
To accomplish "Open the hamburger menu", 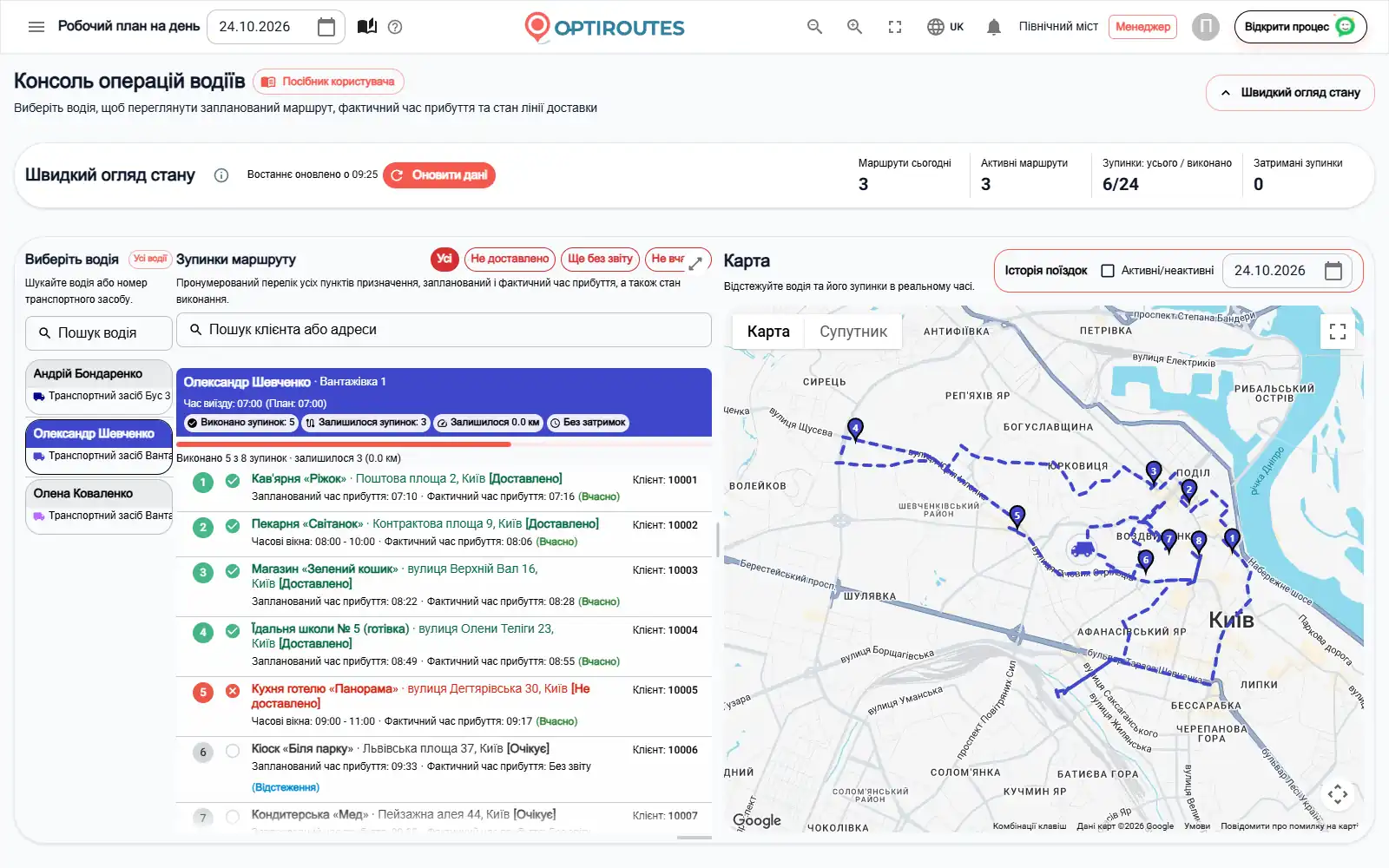I will [x=36, y=27].
